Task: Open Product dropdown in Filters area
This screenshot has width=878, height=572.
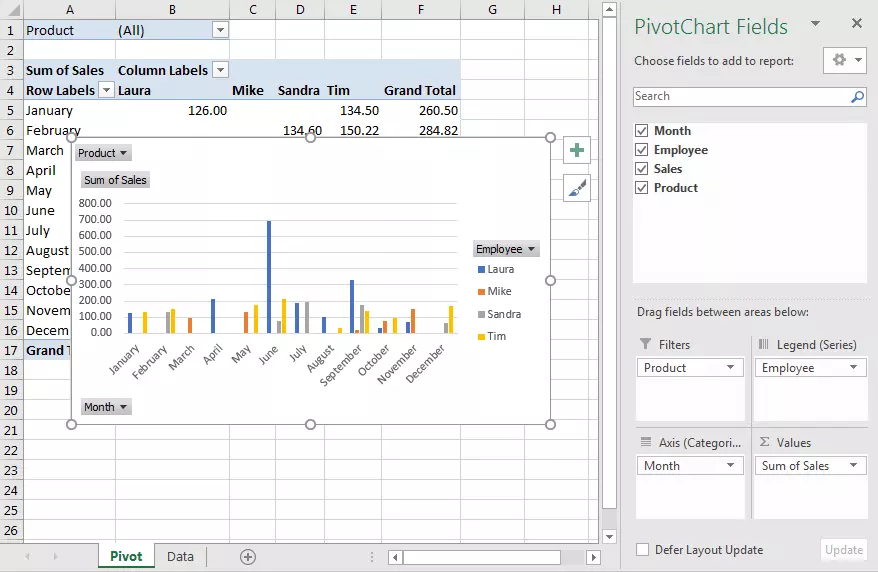Action: (x=730, y=368)
